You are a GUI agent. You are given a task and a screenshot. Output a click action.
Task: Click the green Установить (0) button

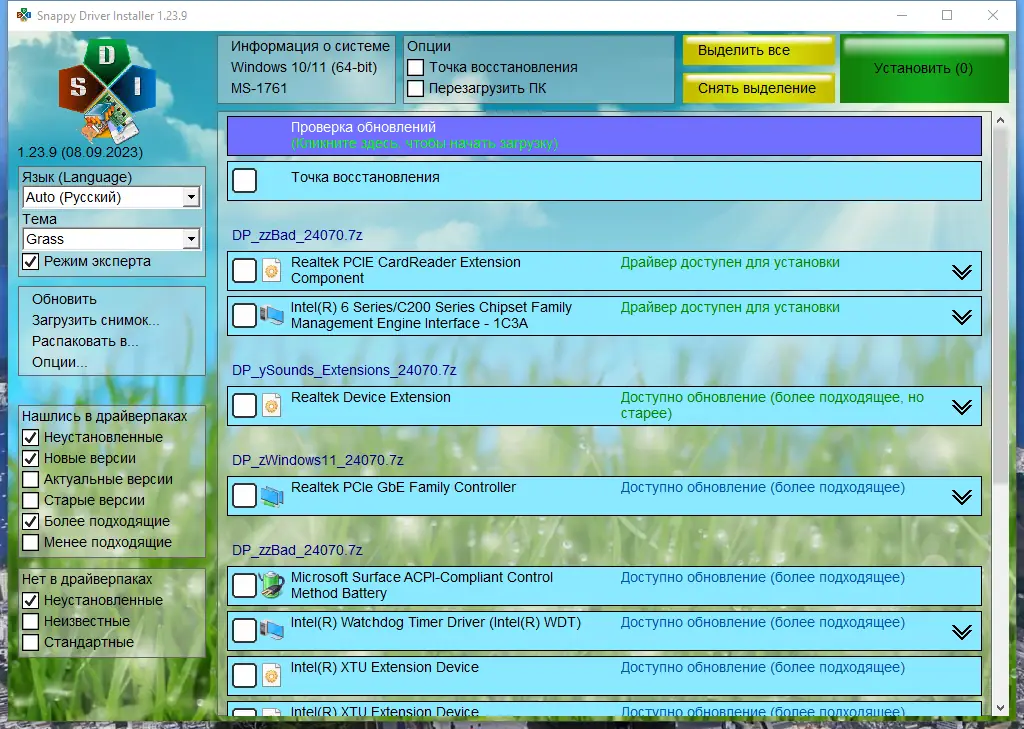[924, 69]
